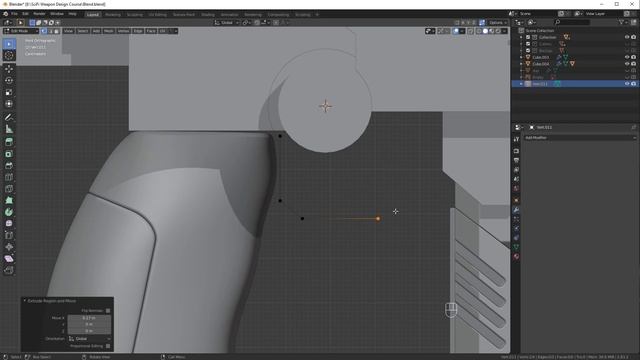
Task: Open the viewport Select menu
Action: point(82,31)
